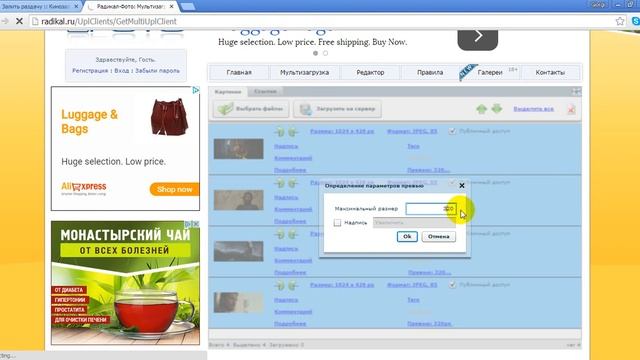Click the format JPEG link of fourth image
The image size is (640, 360).
(x=412, y=285)
